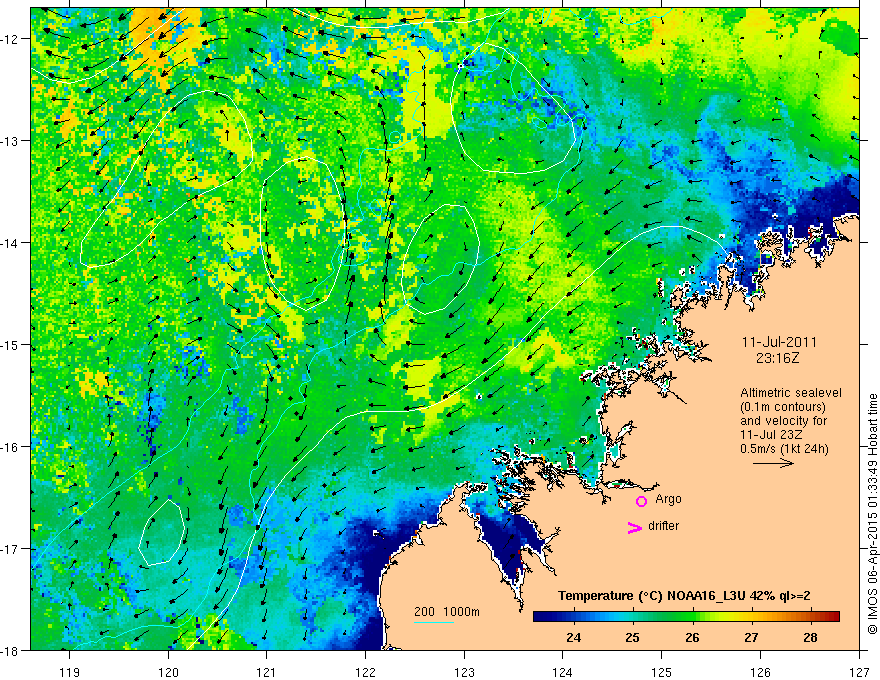Click the '11-Jul-2011' date text
The height and width of the screenshot is (680, 880).
click(x=779, y=342)
